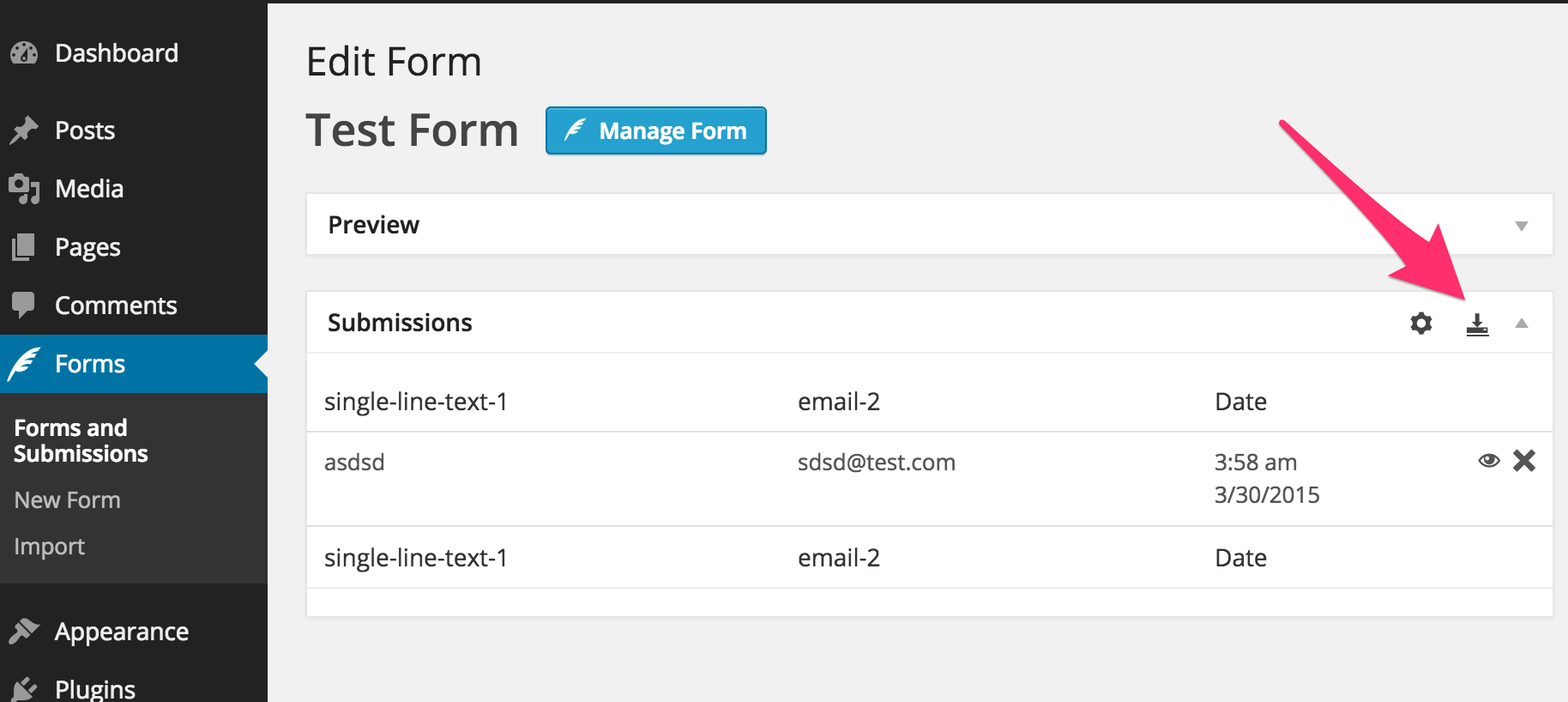This screenshot has width=1568, height=702.
Task: Delete the asdsd submission entry
Action: point(1524,461)
